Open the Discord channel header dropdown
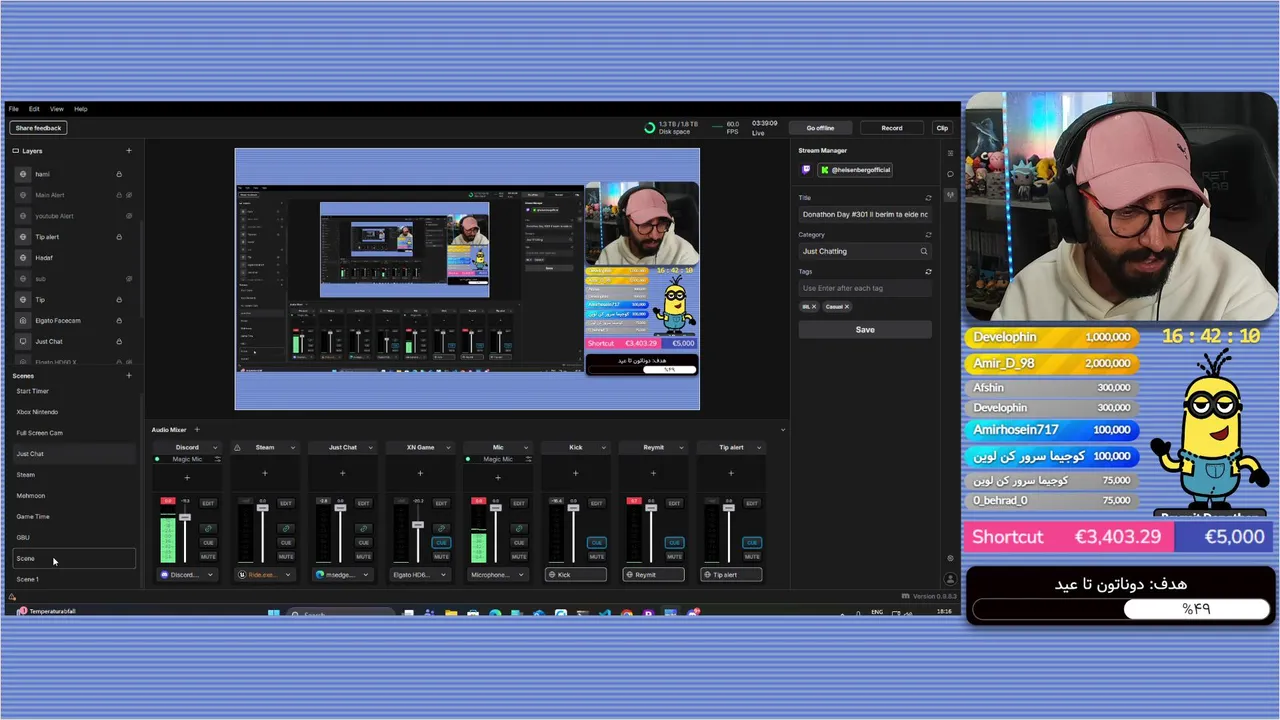The width and height of the screenshot is (1280, 720). pos(215,447)
